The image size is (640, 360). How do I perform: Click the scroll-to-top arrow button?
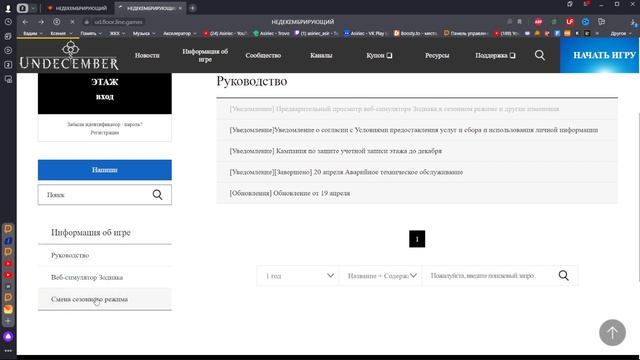click(612, 333)
